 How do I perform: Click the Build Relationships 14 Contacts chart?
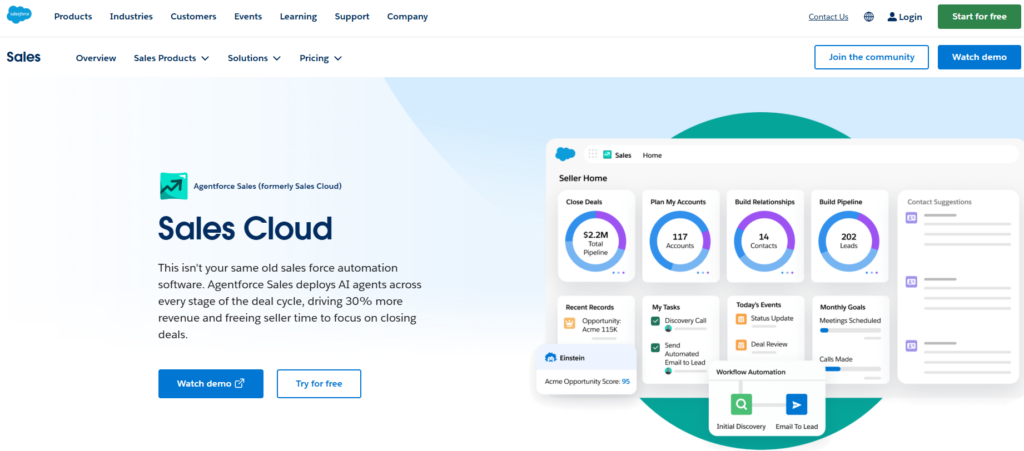[764, 241]
